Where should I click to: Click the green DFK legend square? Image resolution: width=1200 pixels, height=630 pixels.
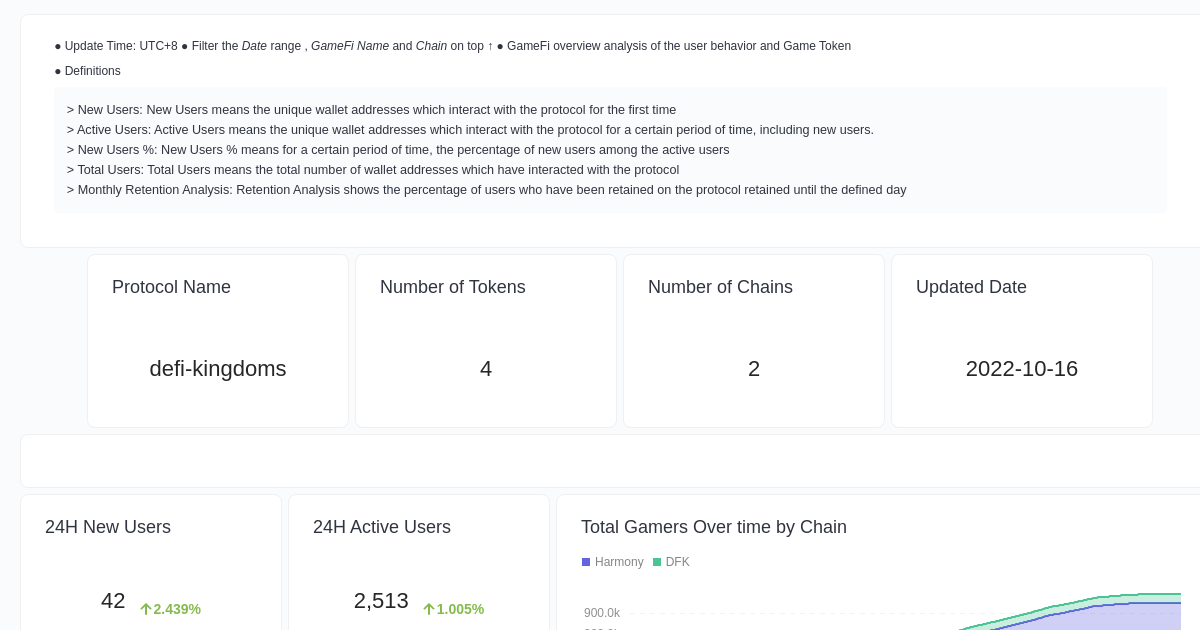(x=657, y=562)
